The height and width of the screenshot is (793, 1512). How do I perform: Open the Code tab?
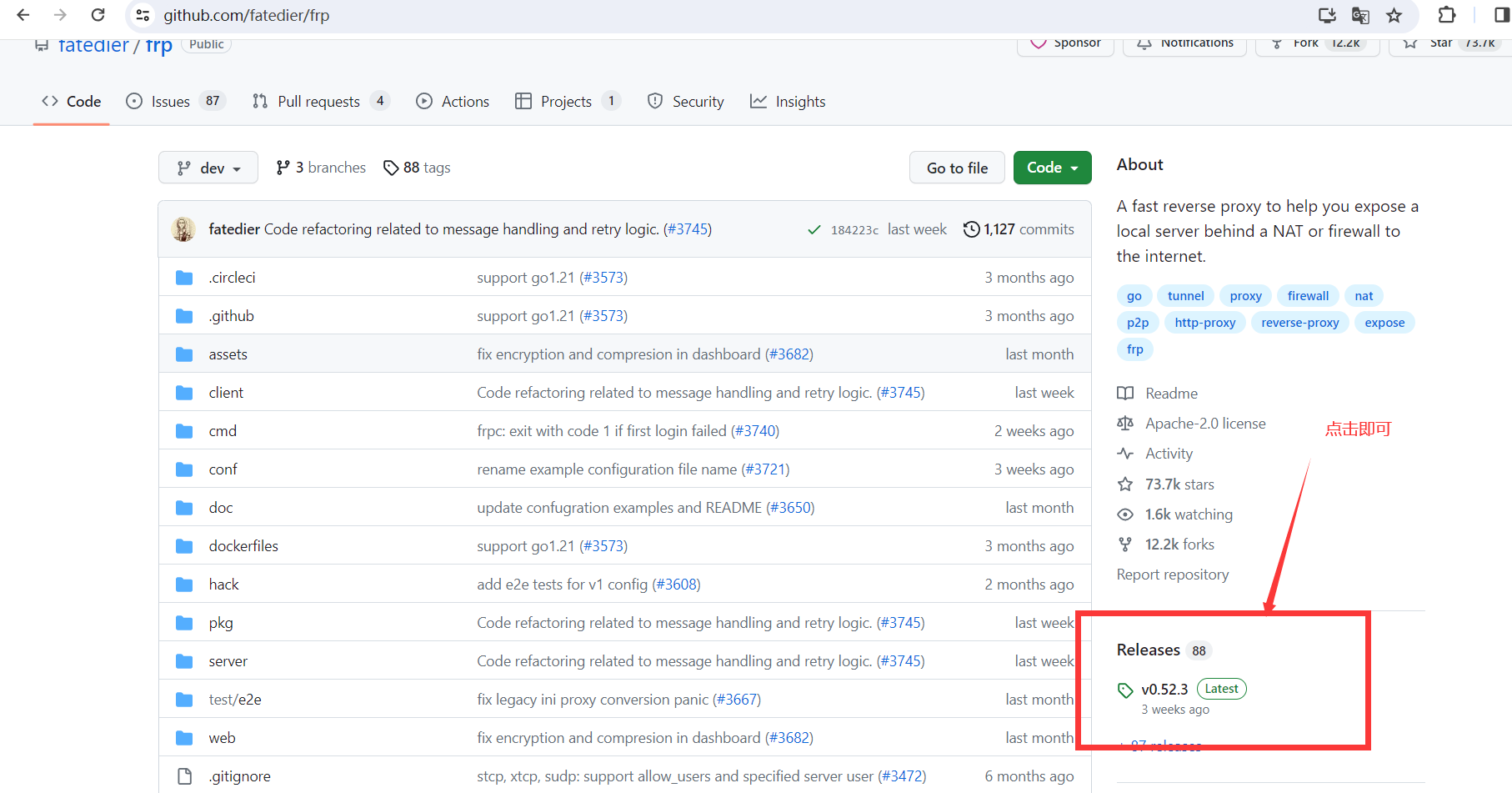[x=72, y=102]
